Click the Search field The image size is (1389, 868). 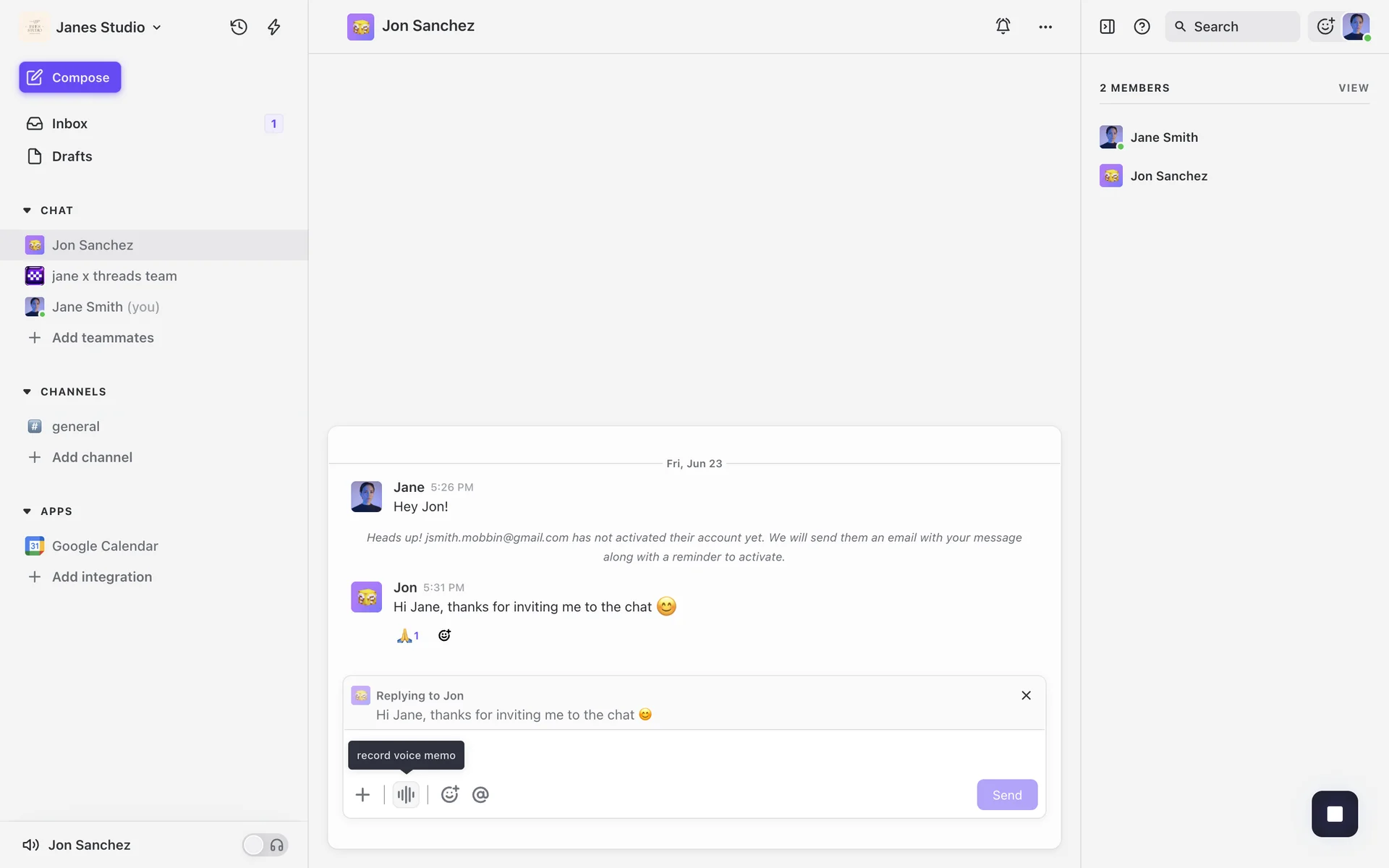pyautogui.click(x=1232, y=27)
